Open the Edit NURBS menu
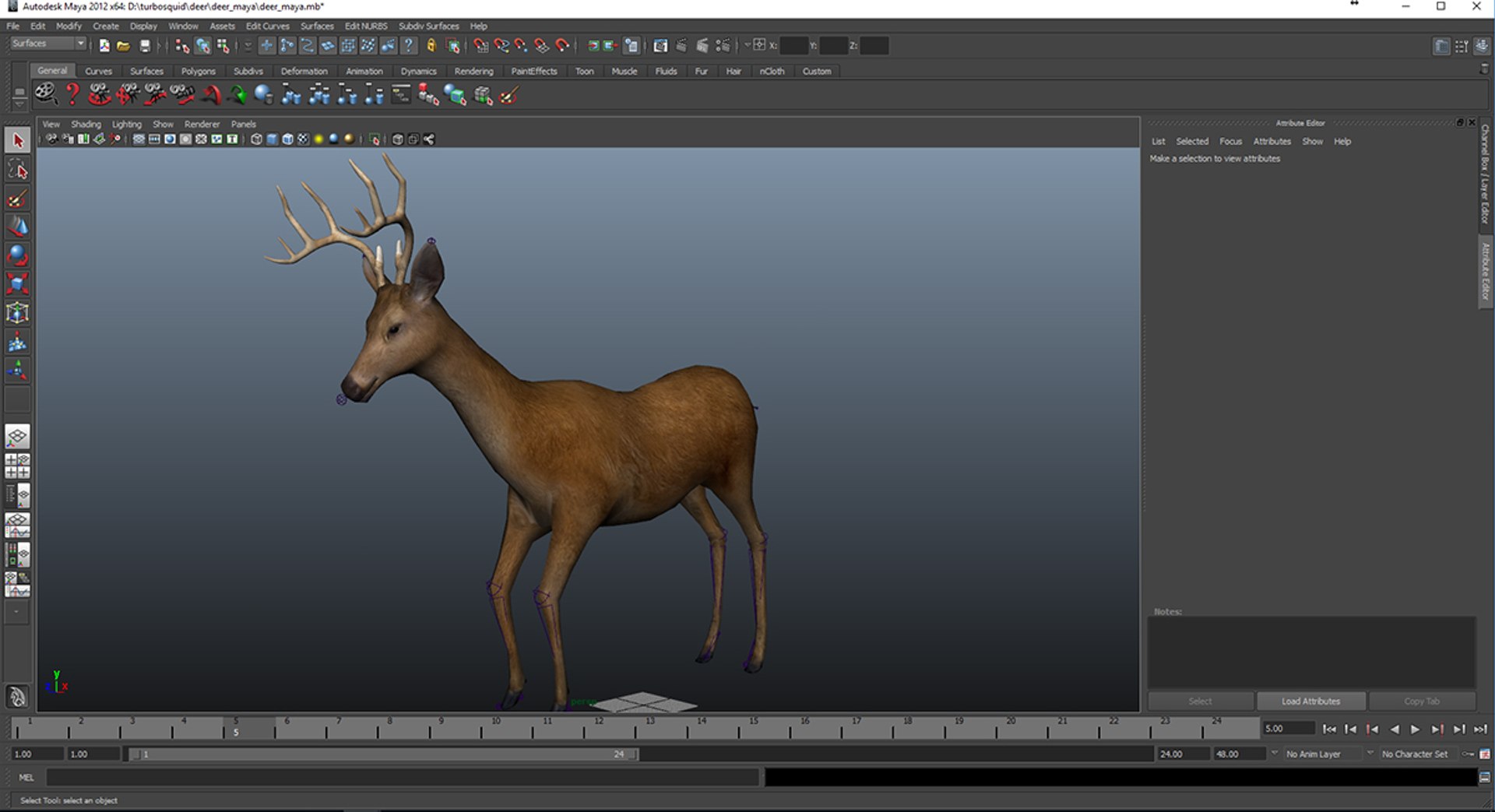The image size is (1495, 812). [366, 26]
